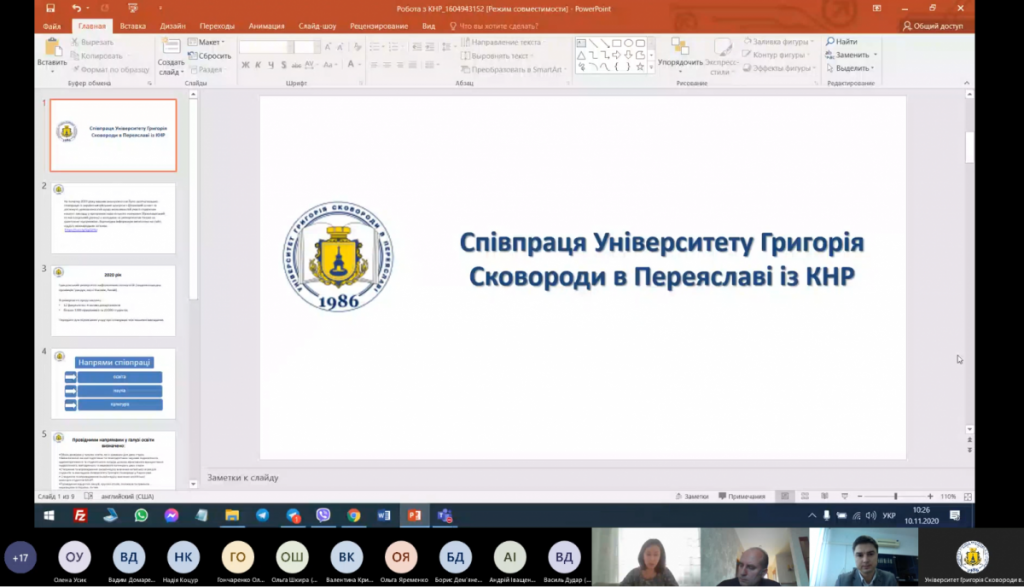Click the Viber icon in the taskbar
Screen dimensions: 1024x587
tap(323, 515)
